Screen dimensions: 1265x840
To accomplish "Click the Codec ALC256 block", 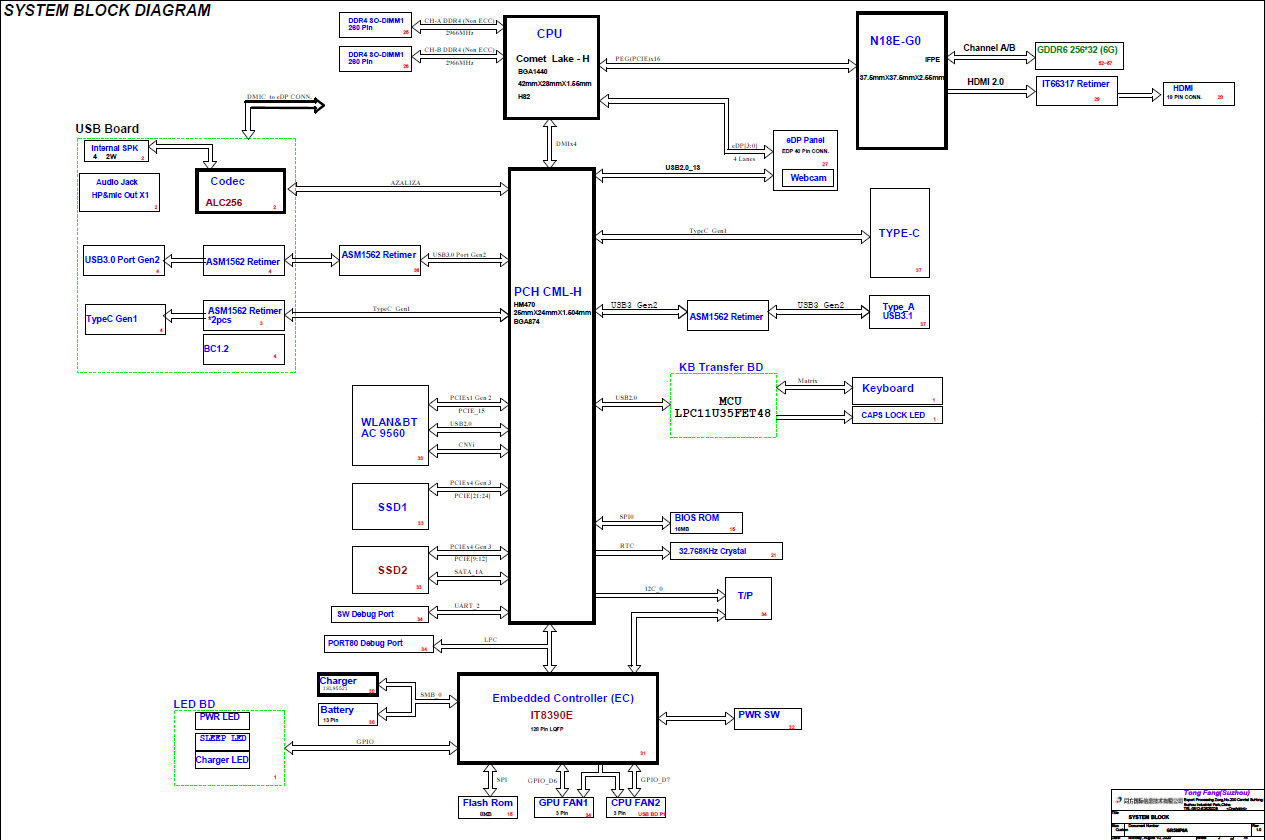I will tap(241, 191).
